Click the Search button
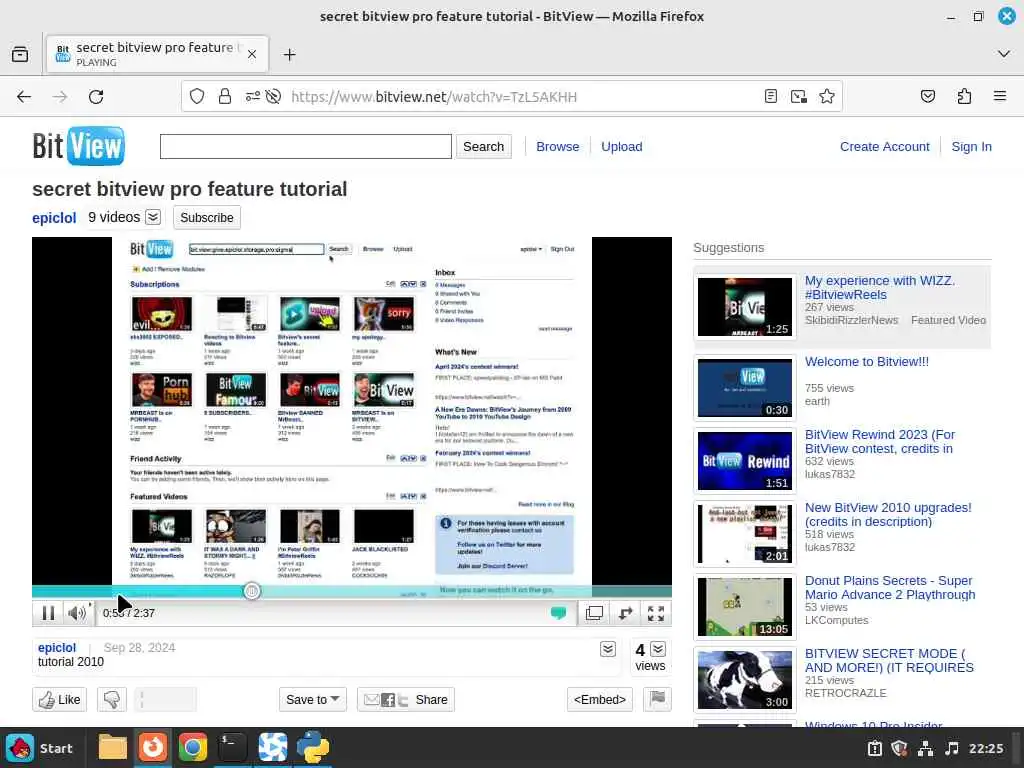 pos(483,146)
